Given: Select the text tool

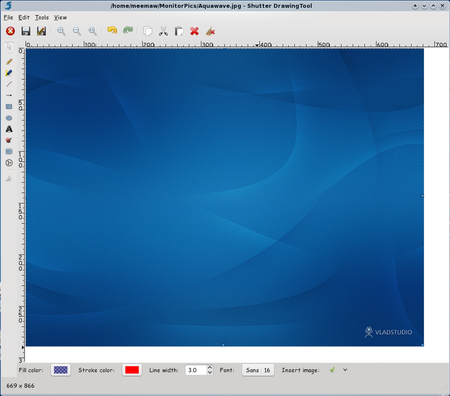Looking at the screenshot, I should (x=9, y=129).
